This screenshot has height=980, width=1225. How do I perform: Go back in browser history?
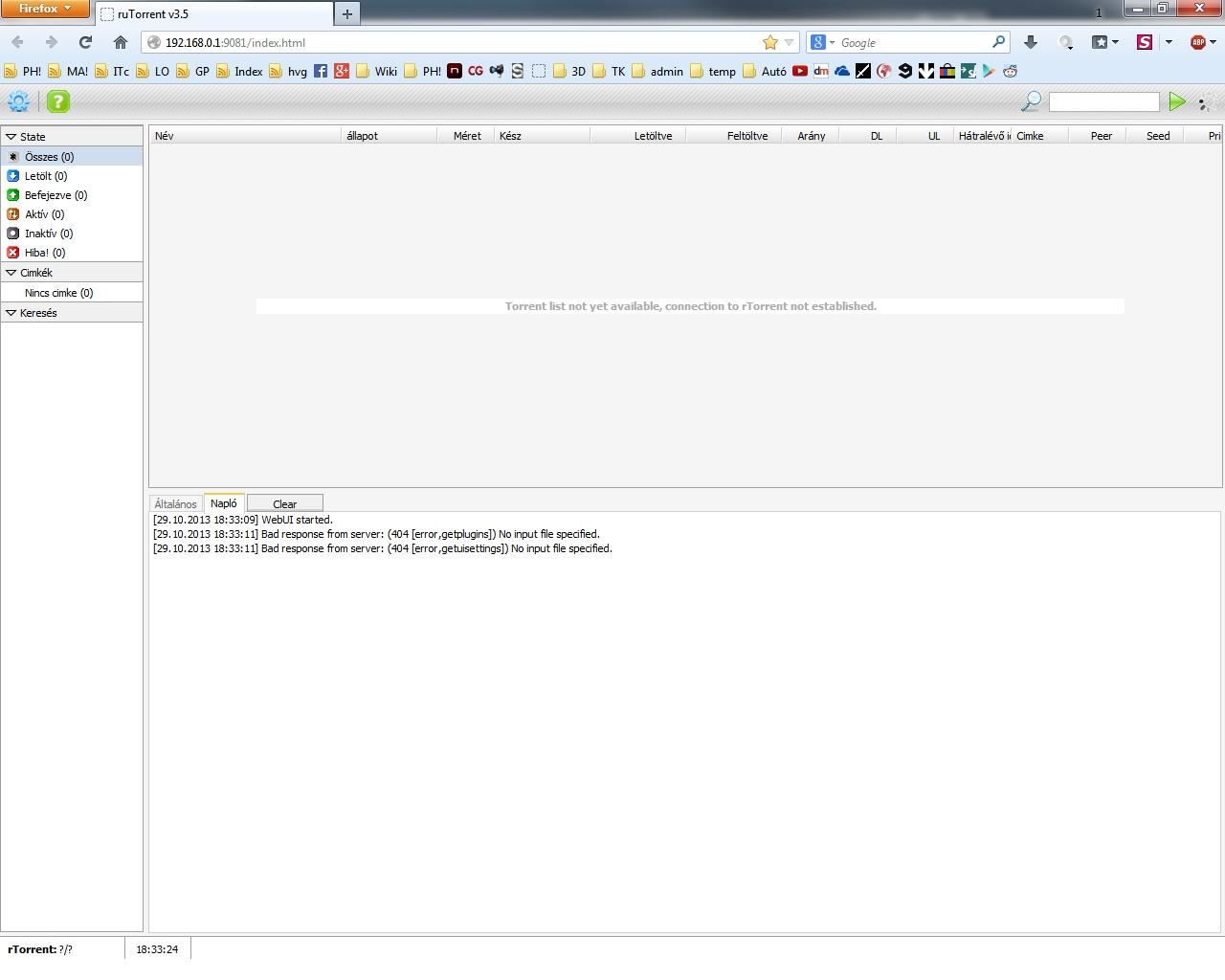click(x=17, y=42)
